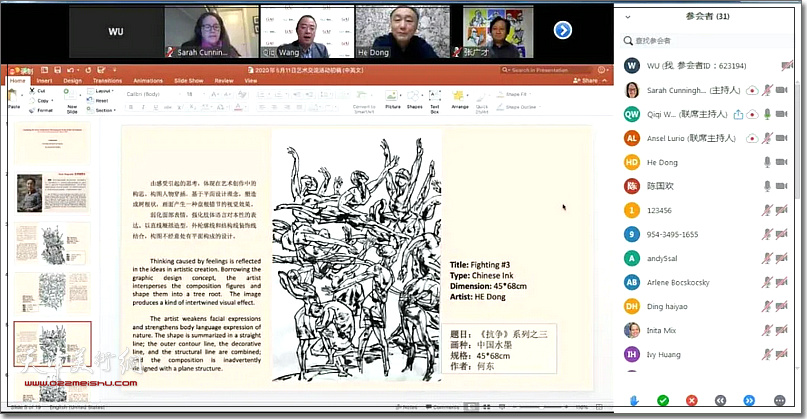Click the Arrange icon
Screen dimensions: 807x419
tap(459, 96)
